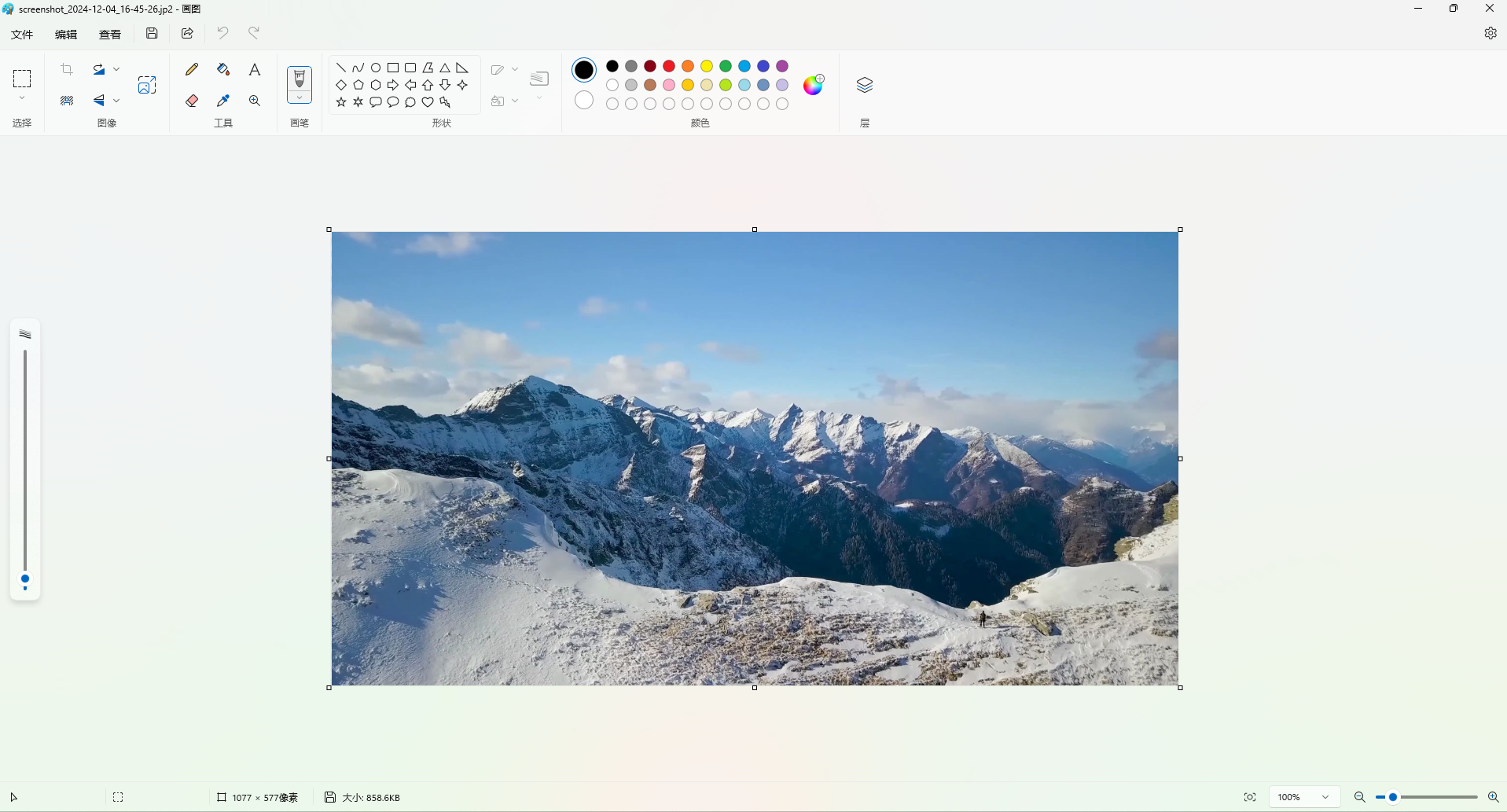
Task: Pick the Oval shape
Action: (x=376, y=68)
